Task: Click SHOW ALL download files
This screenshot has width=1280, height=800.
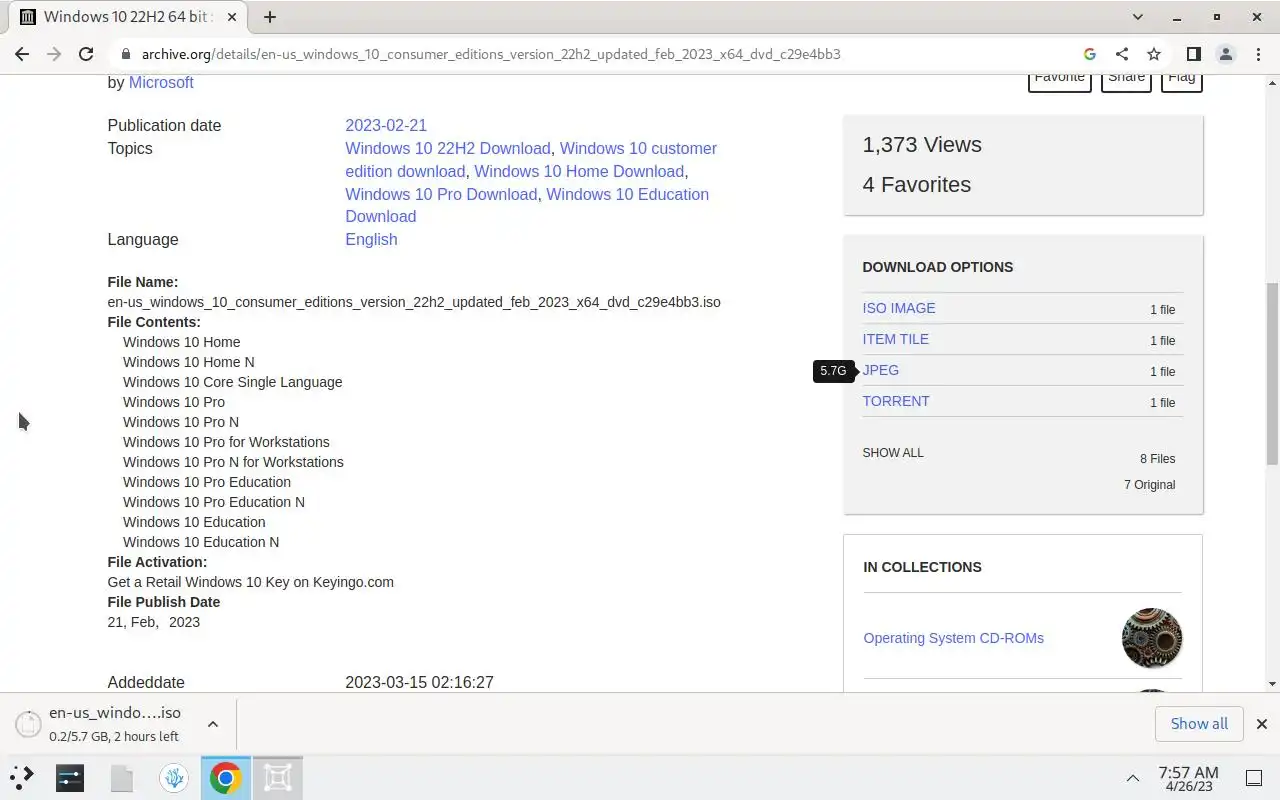Action: 893,453
